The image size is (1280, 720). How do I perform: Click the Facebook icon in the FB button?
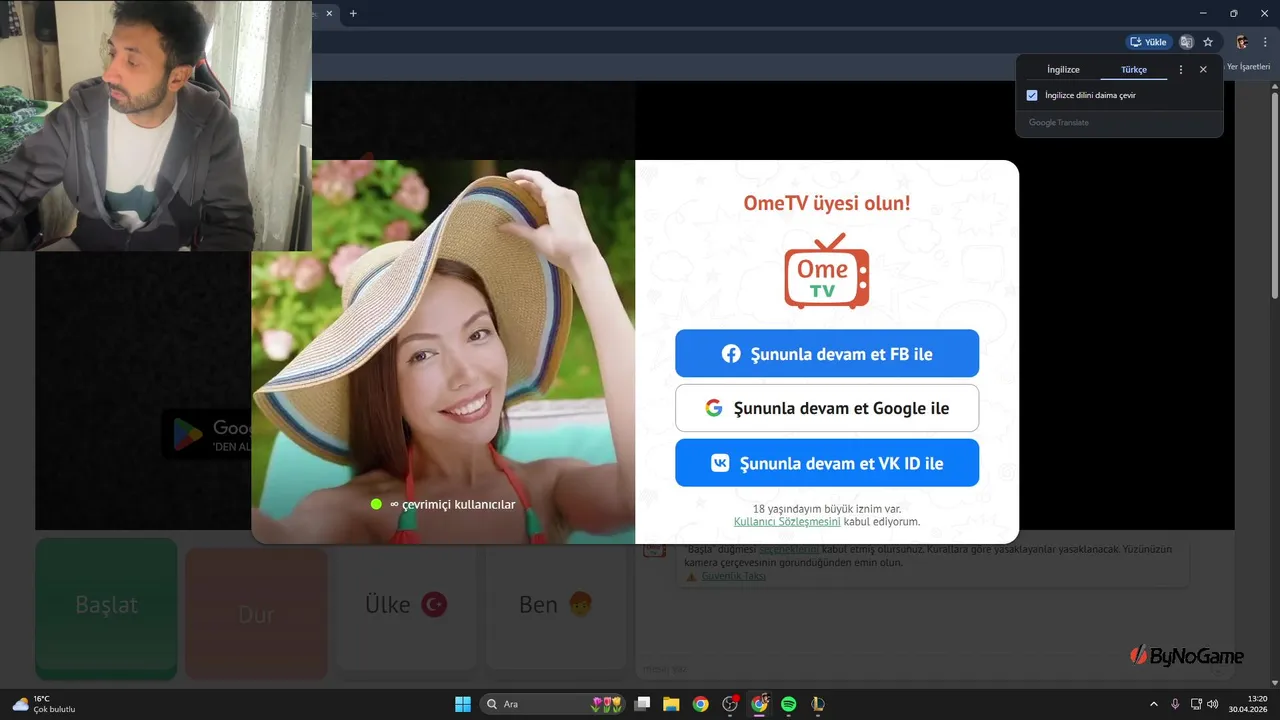731,354
